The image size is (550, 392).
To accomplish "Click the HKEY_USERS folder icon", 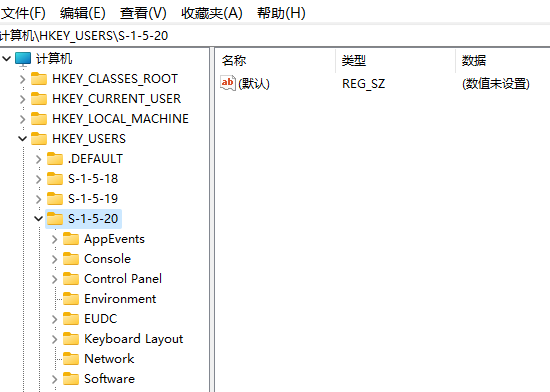I will pyautogui.click(x=39, y=138).
